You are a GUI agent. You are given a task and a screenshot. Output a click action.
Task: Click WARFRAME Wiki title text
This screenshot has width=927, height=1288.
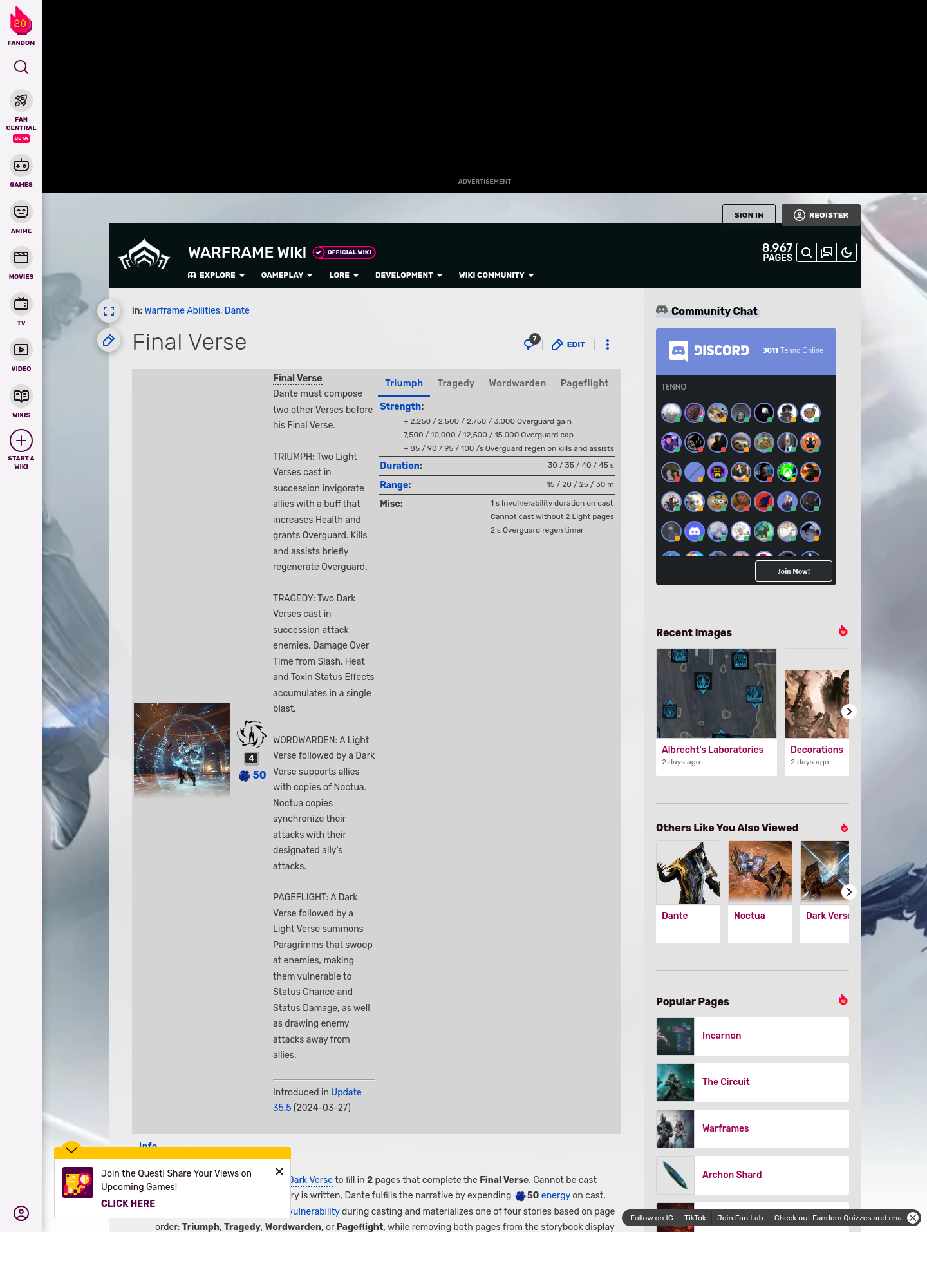point(247,252)
